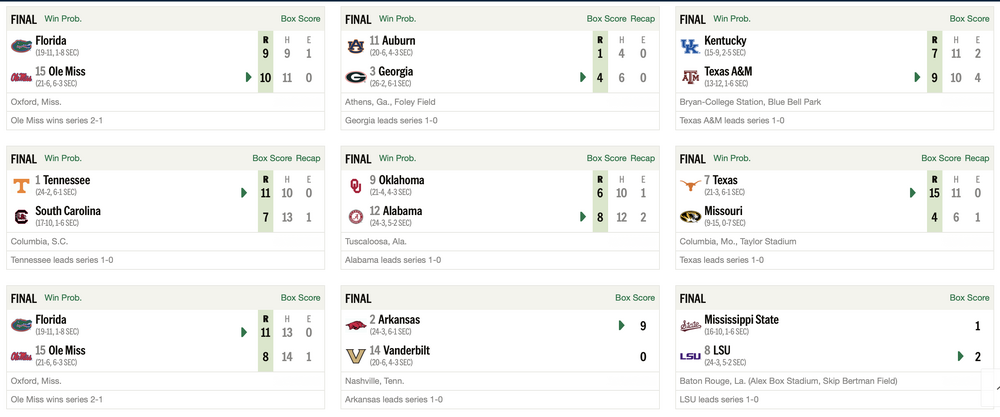Click the Mississippi State team name
The image size is (1000, 417).
(x=741, y=320)
